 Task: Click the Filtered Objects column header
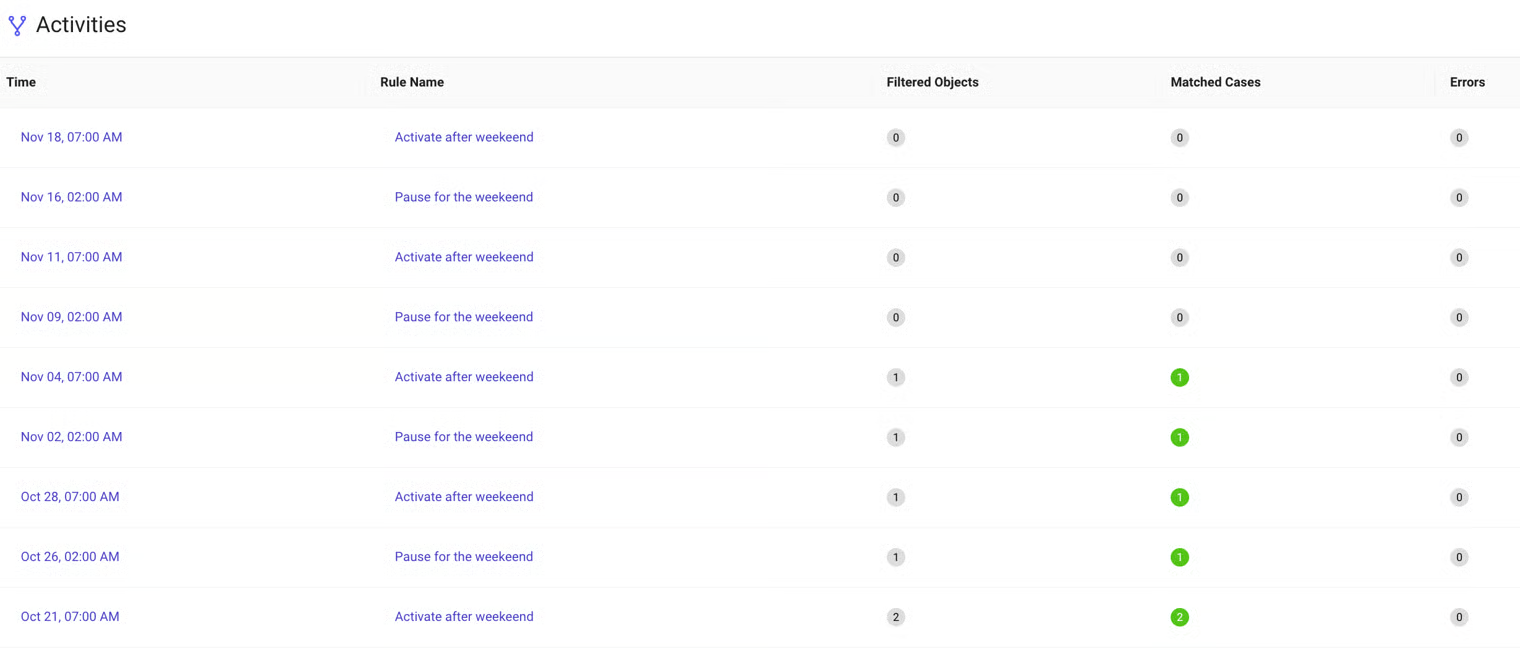(932, 82)
